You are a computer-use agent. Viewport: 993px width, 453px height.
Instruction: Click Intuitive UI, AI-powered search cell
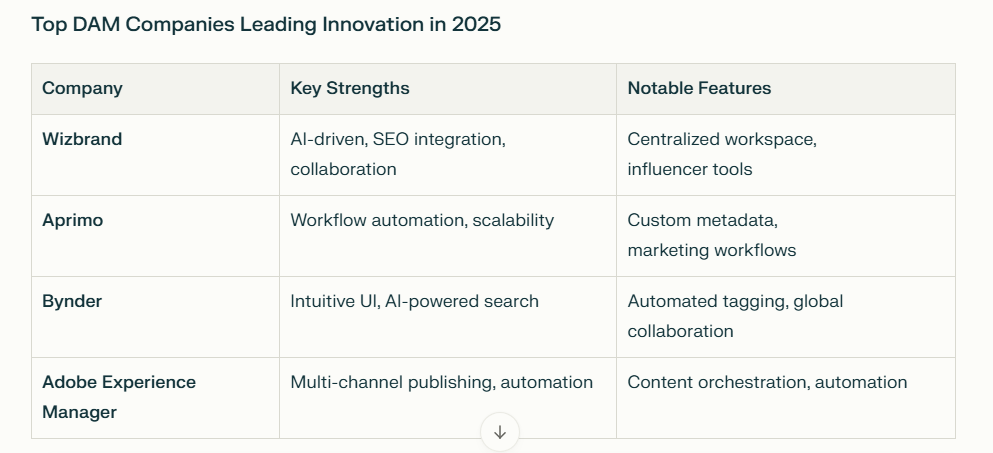[448, 317]
